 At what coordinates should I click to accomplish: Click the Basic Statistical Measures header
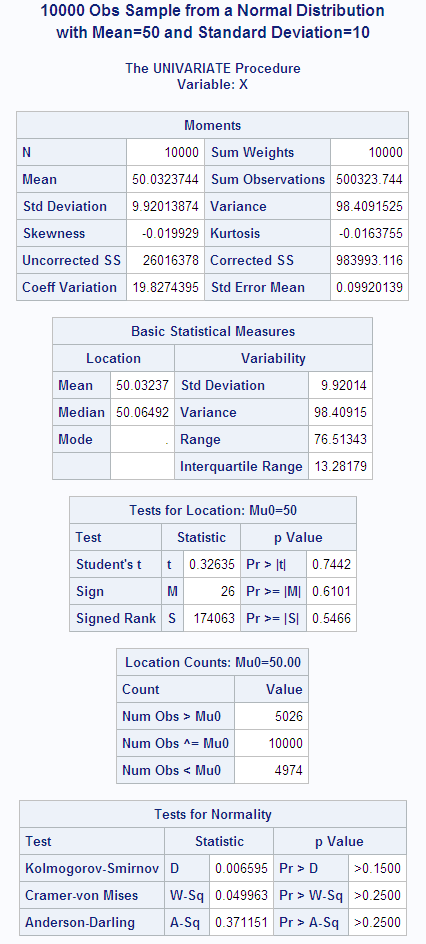coord(212,331)
